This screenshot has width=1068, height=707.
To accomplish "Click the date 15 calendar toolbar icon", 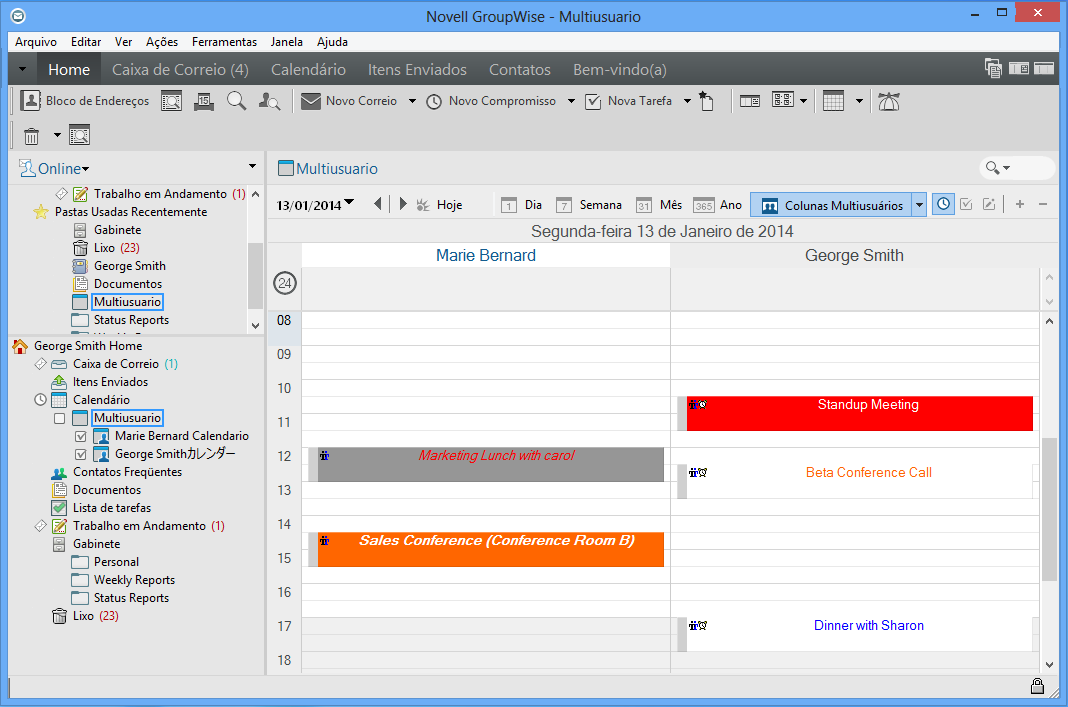I will click(x=204, y=101).
